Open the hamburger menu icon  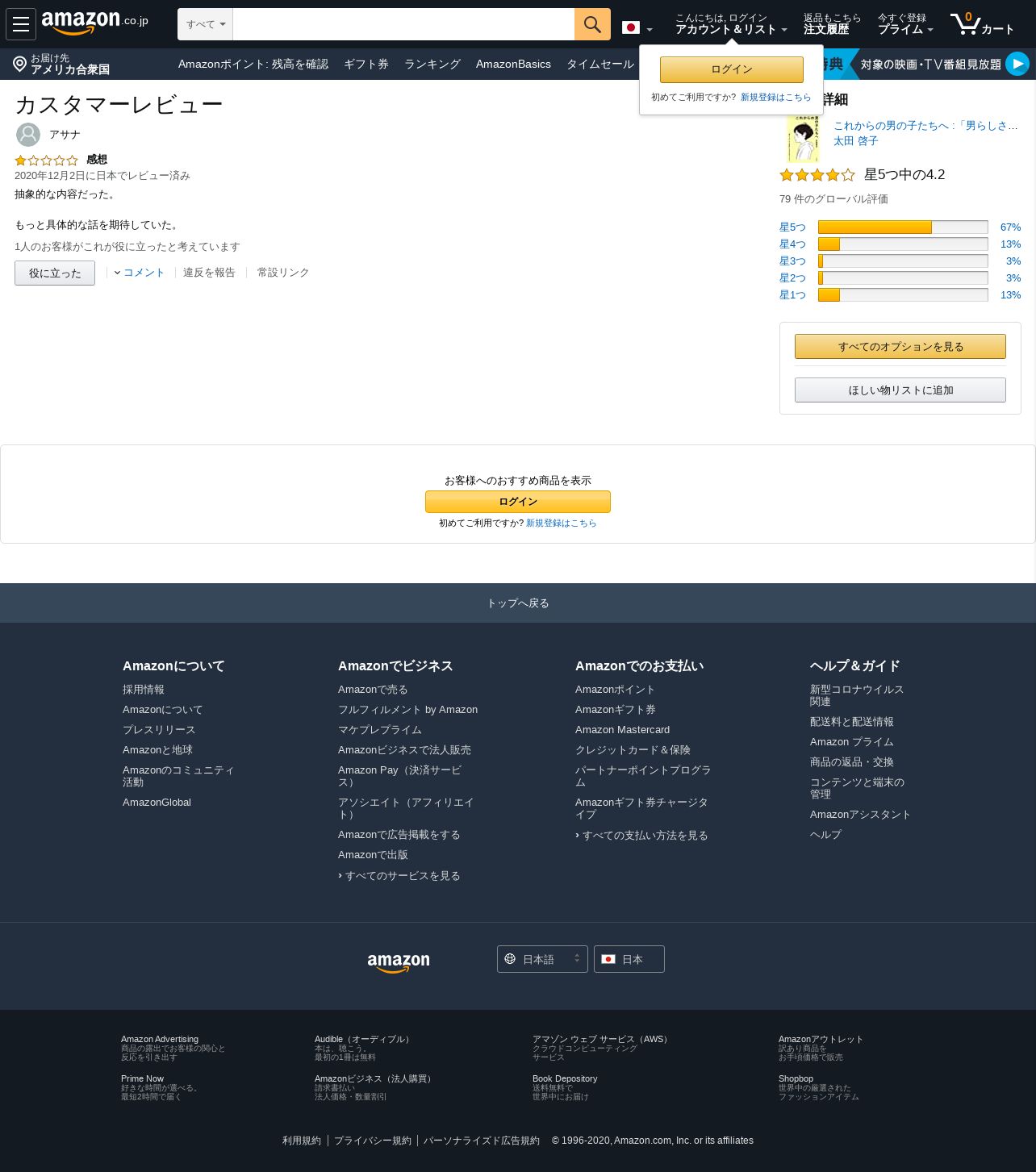click(x=21, y=24)
